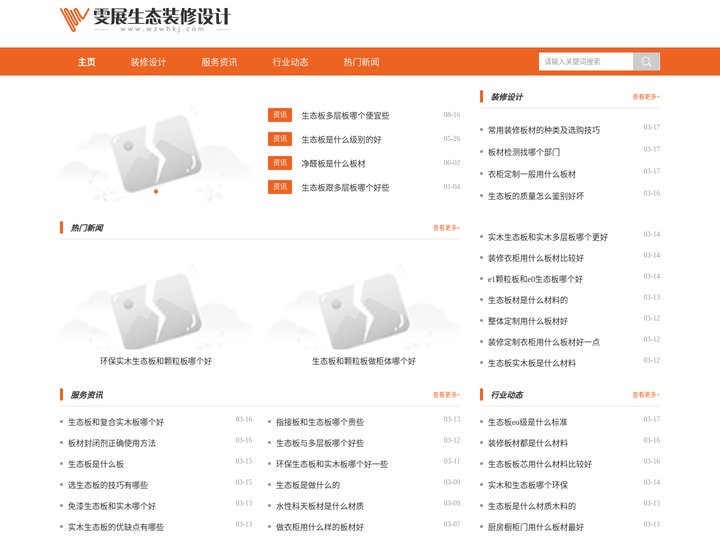The height and width of the screenshot is (540, 720).
Task: Click 查看更多 in the 装修设计 sidebar header
Action: [x=646, y=97]
